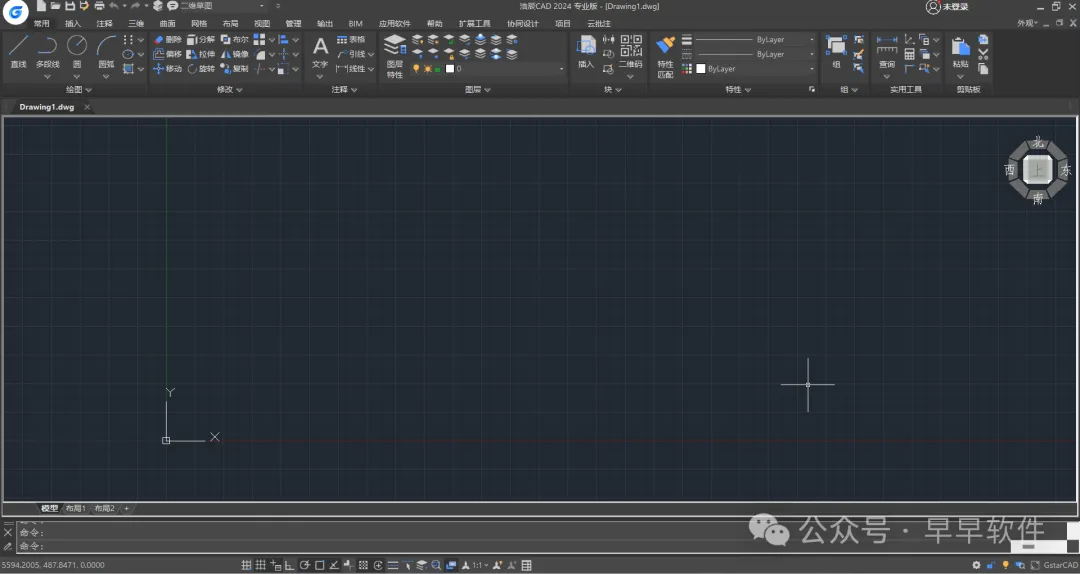
Task: Open the 文字 text tool
Action: (x=320, y=52)
